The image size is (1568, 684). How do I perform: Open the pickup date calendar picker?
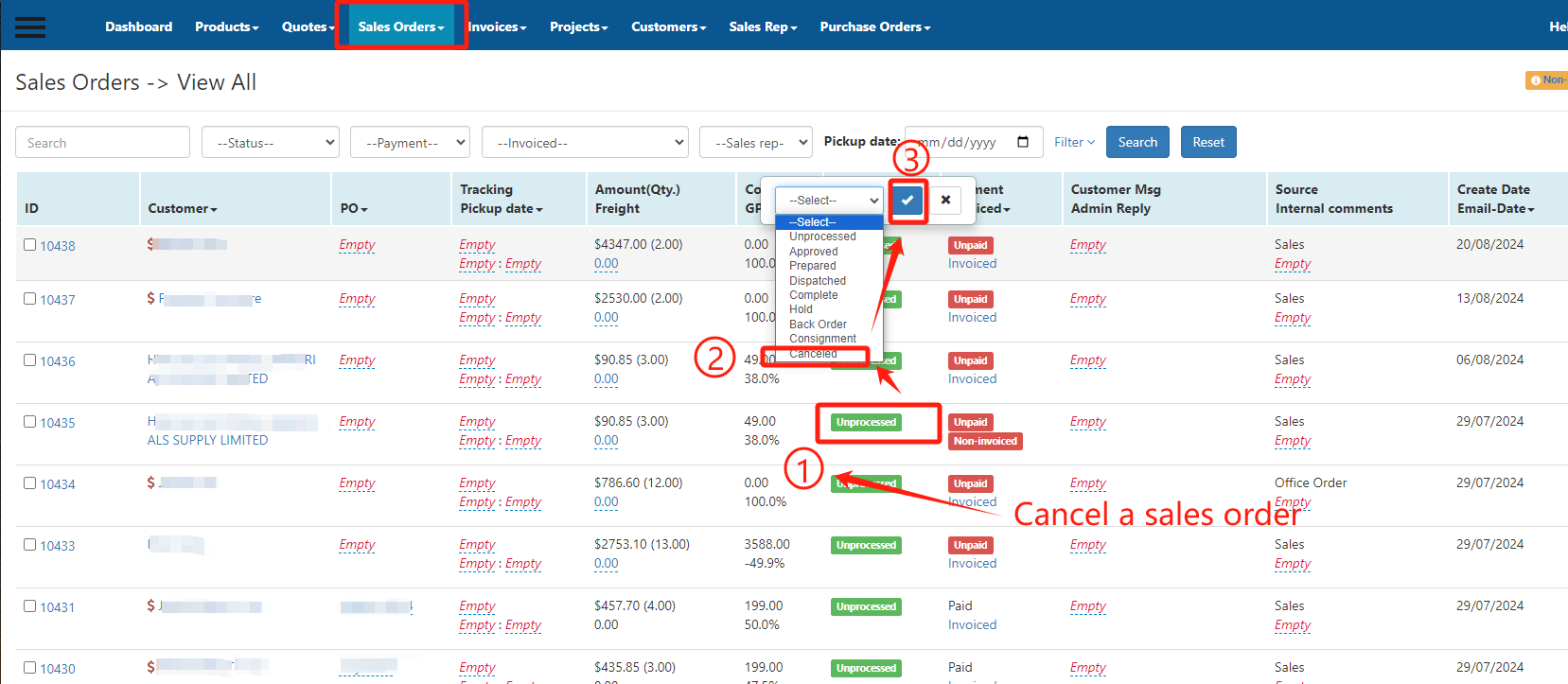(x=1023, y=142)
